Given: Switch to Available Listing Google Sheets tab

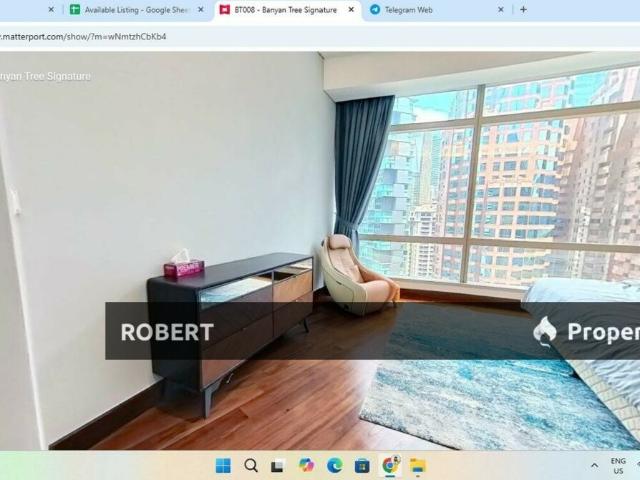Looking at the screenshot, I should pos(136,10).
